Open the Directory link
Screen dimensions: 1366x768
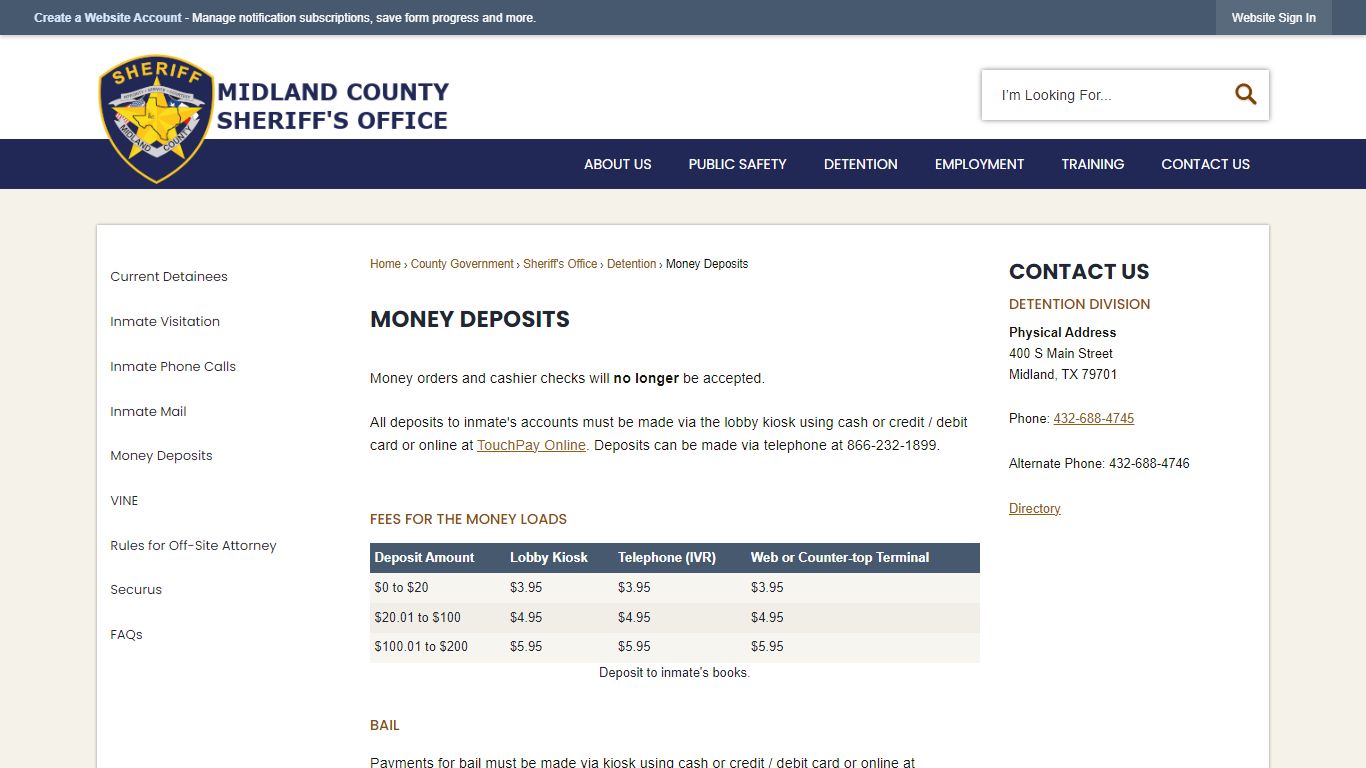coord(1034,509)
